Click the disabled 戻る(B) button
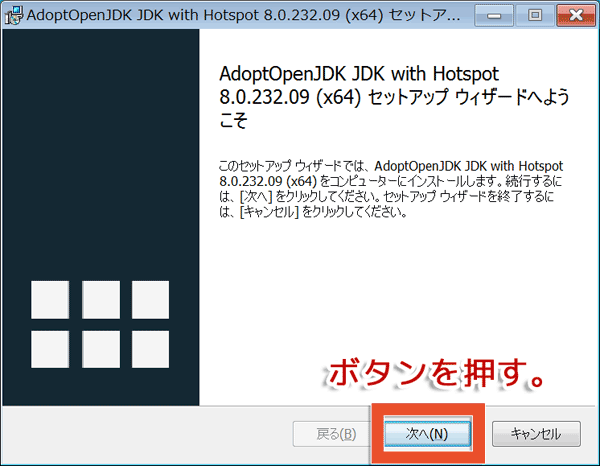 coord(332,434)
